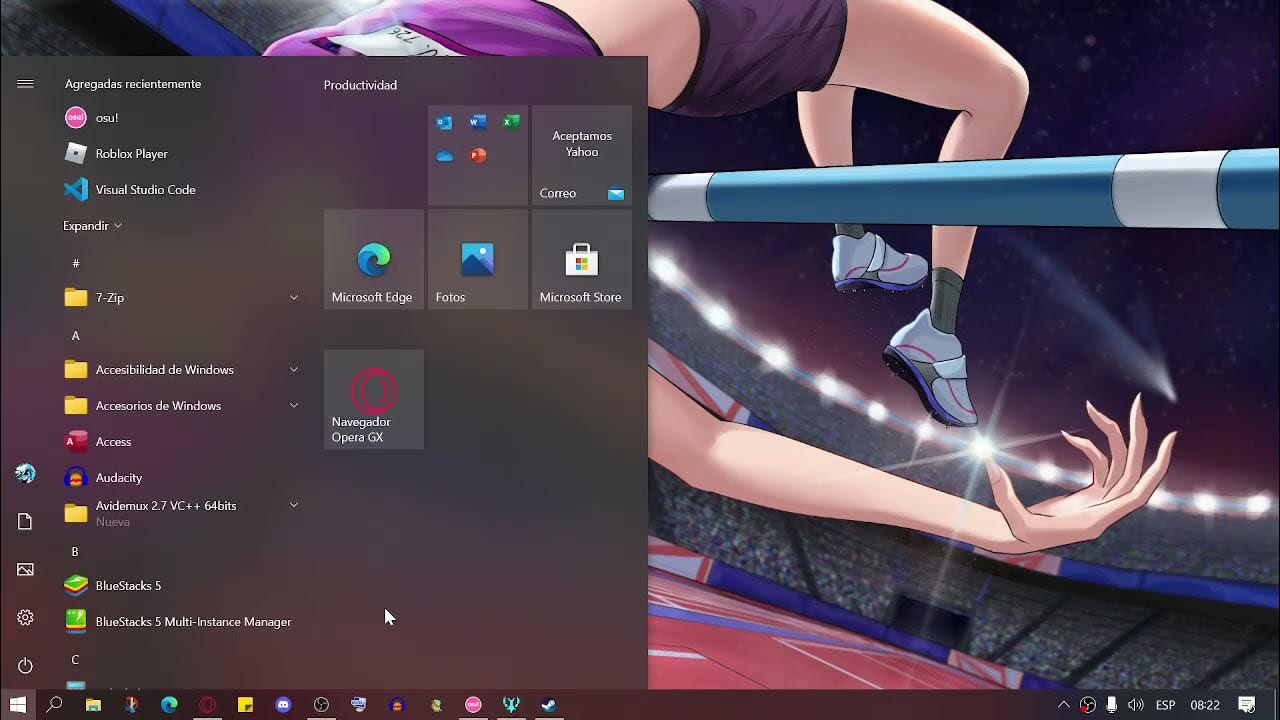Open the Fotos tile
Viewport: 1280px width, 720px height.
(x=478, y=259)
